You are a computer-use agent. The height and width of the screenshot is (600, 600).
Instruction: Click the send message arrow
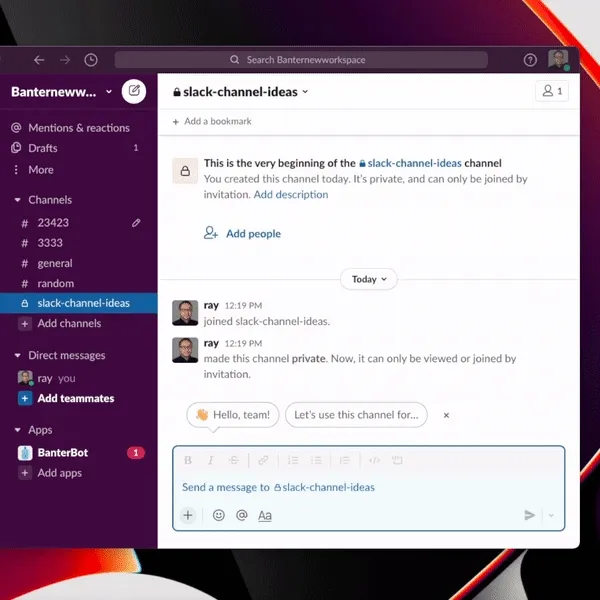[530, 515]
